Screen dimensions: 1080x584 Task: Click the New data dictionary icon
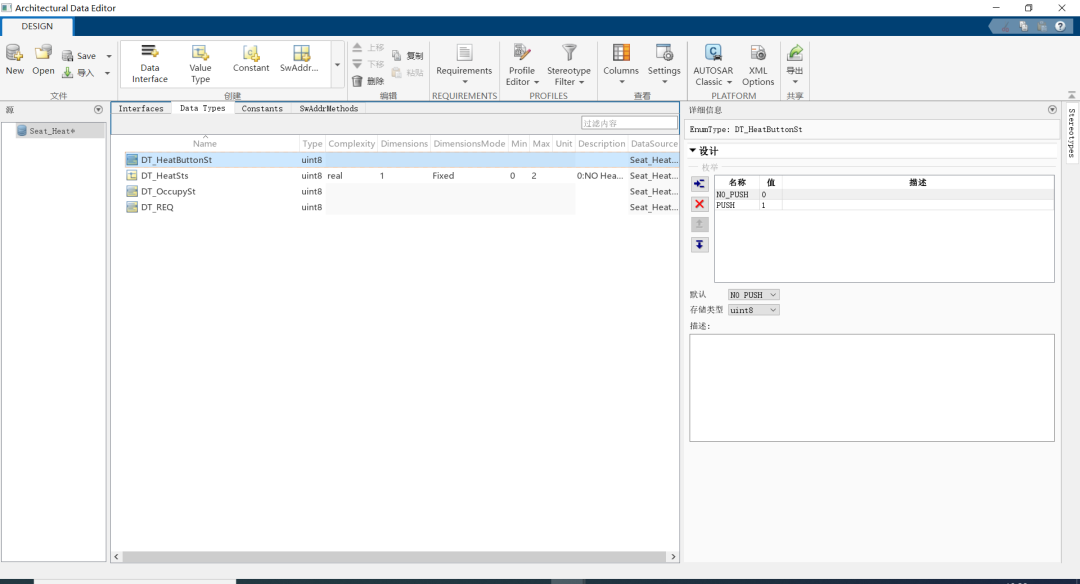[14, 53]
